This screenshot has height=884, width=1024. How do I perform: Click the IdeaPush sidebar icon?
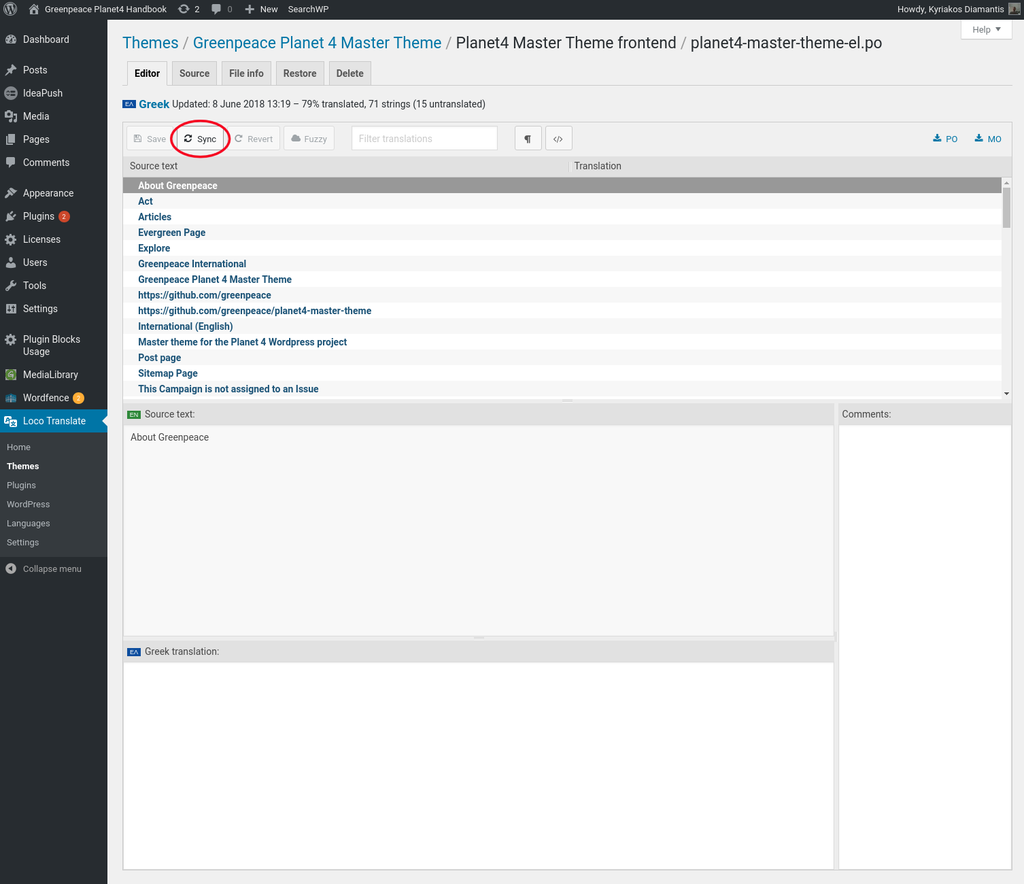pos(11,93)
